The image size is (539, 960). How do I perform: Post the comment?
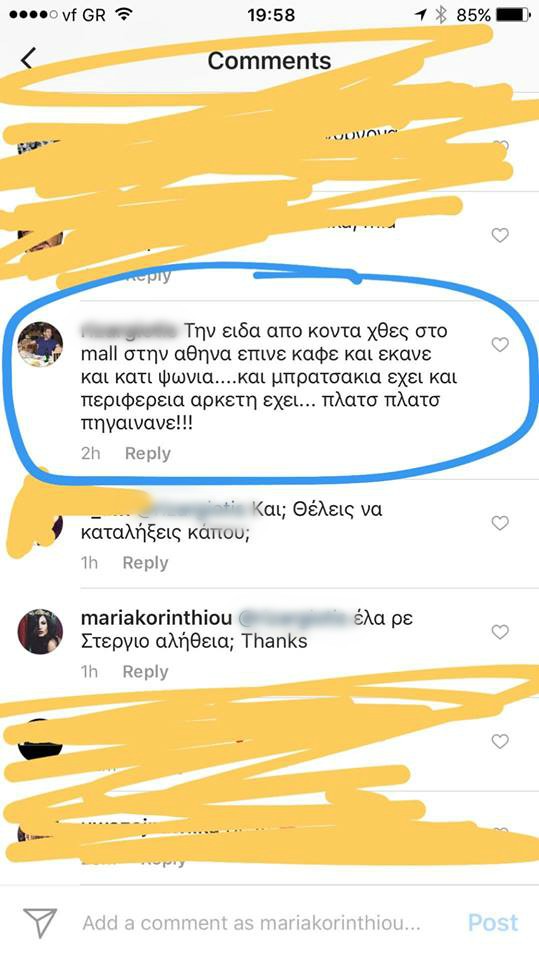(493, 923)
